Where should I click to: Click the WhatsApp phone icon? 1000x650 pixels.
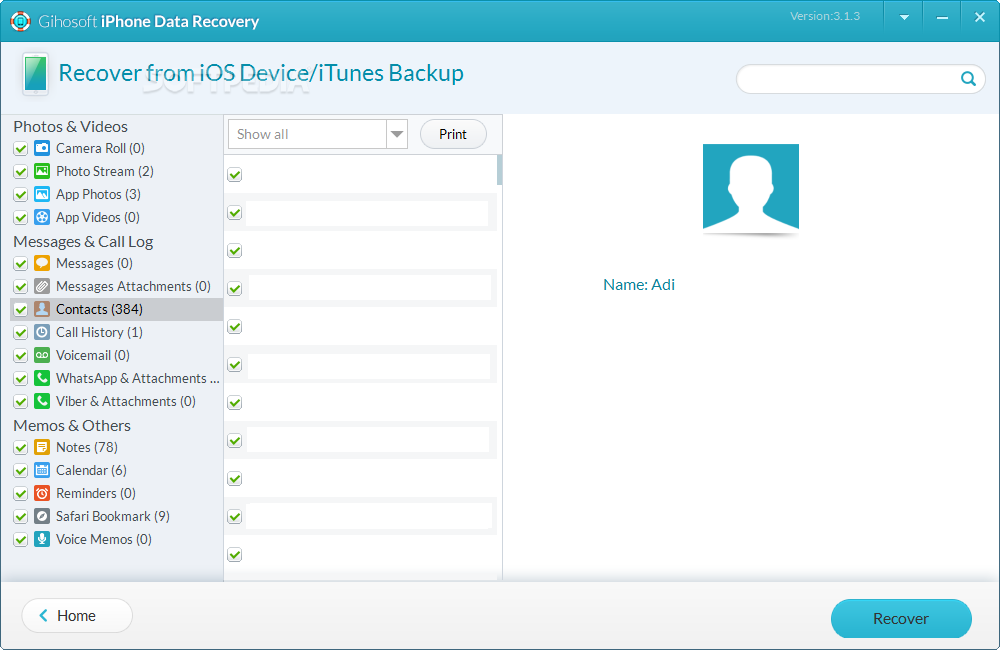click(42, 378)
